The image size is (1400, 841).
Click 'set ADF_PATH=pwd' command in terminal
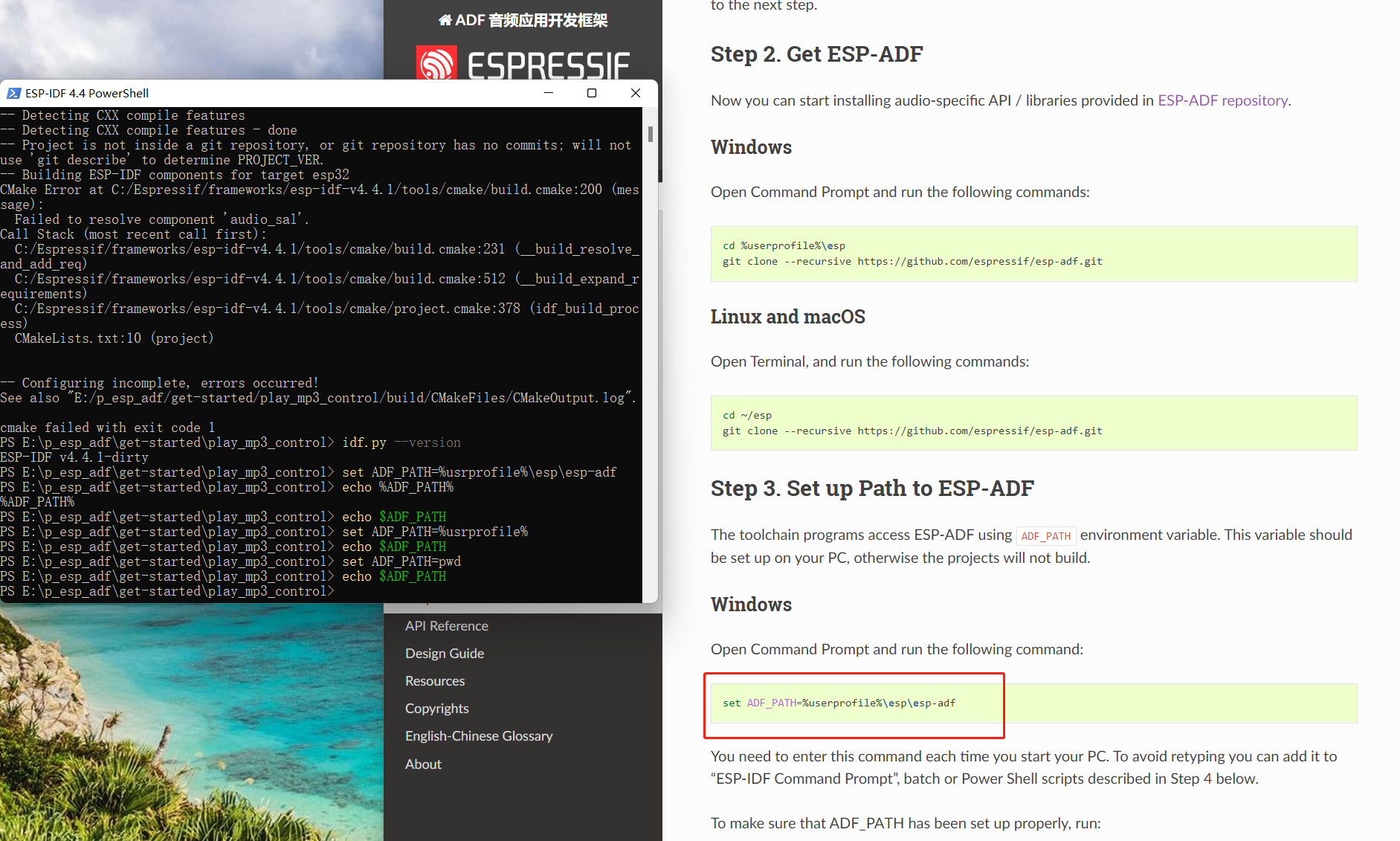[401, 561]
